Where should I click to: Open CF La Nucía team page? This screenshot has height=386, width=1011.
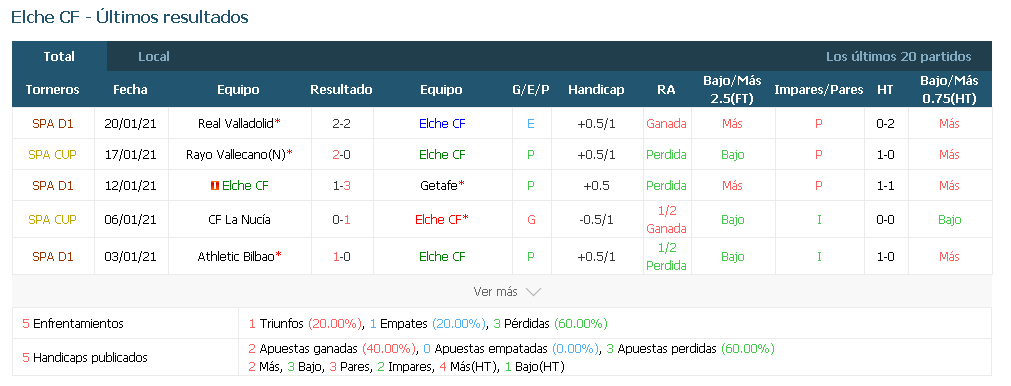(239, 220)
